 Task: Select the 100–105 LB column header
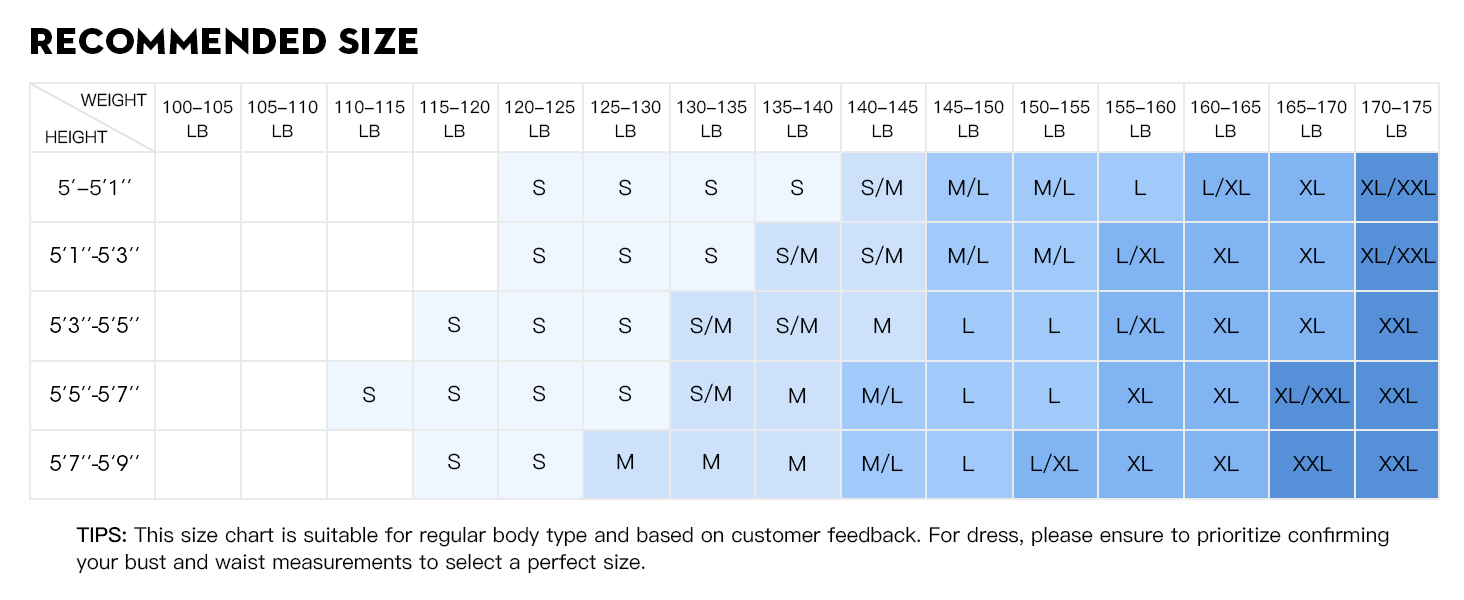(198, 118)
